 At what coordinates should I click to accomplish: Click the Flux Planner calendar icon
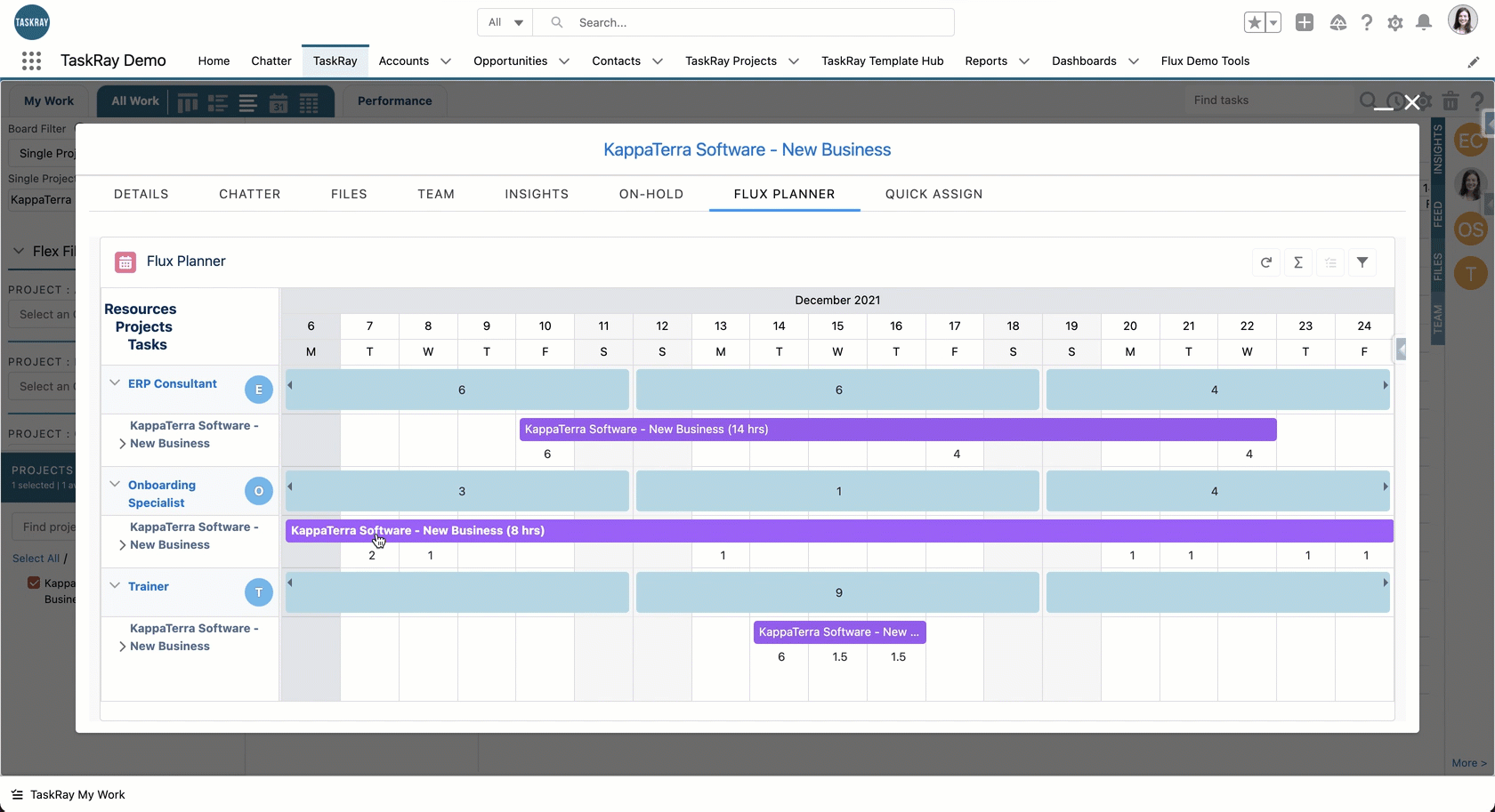pyautogui.click(x=125, y=261)
